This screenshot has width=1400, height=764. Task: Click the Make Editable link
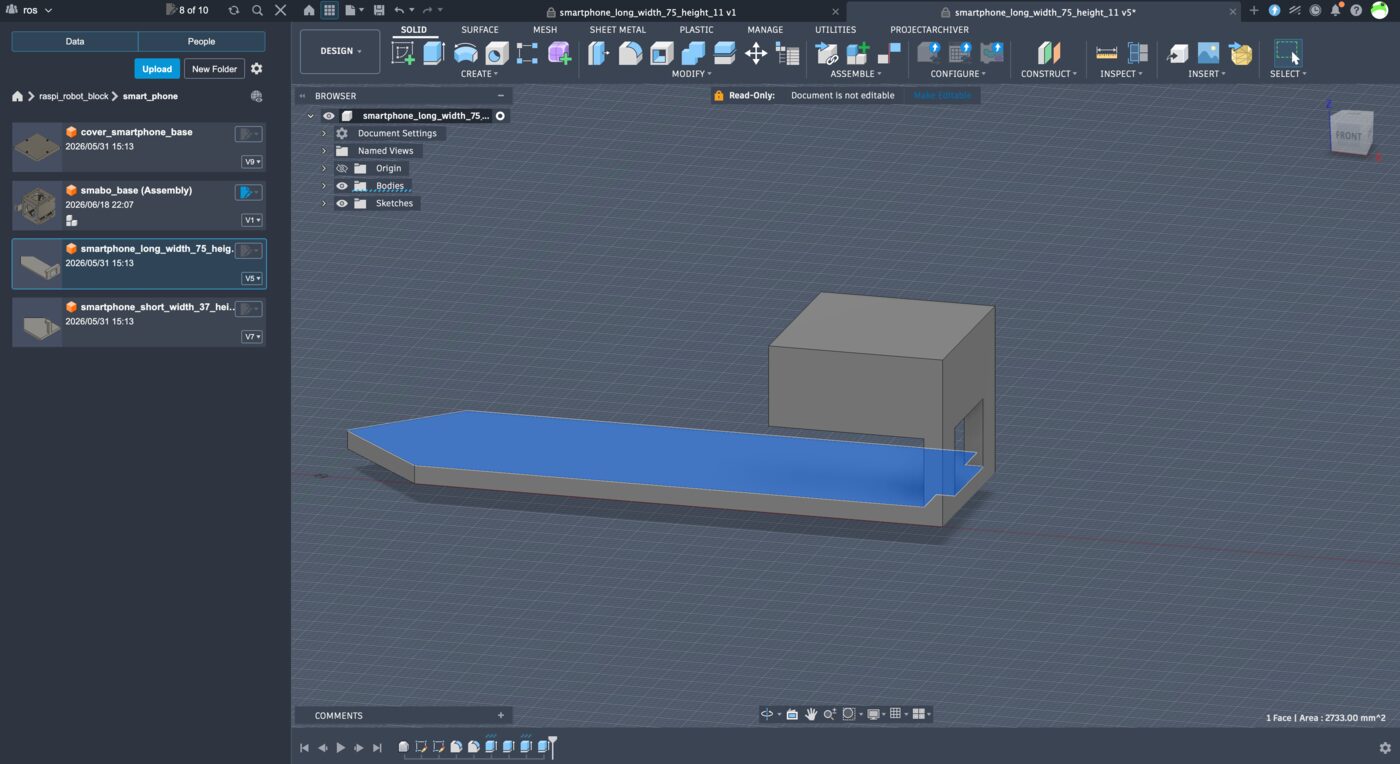tap(941, 96)
